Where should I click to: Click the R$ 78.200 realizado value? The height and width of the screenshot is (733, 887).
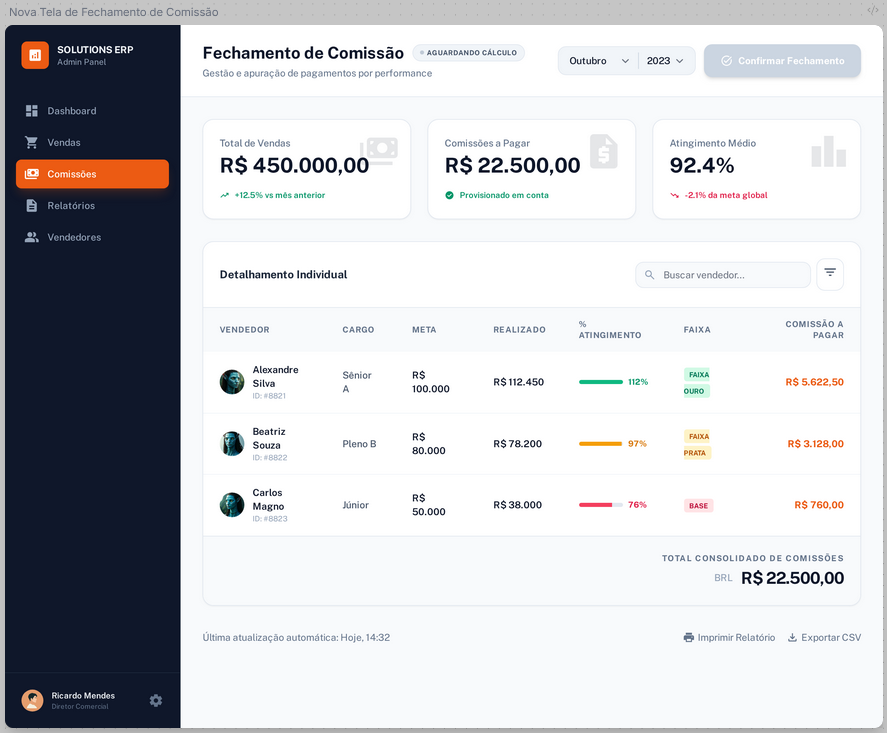(x=518, y=443)
